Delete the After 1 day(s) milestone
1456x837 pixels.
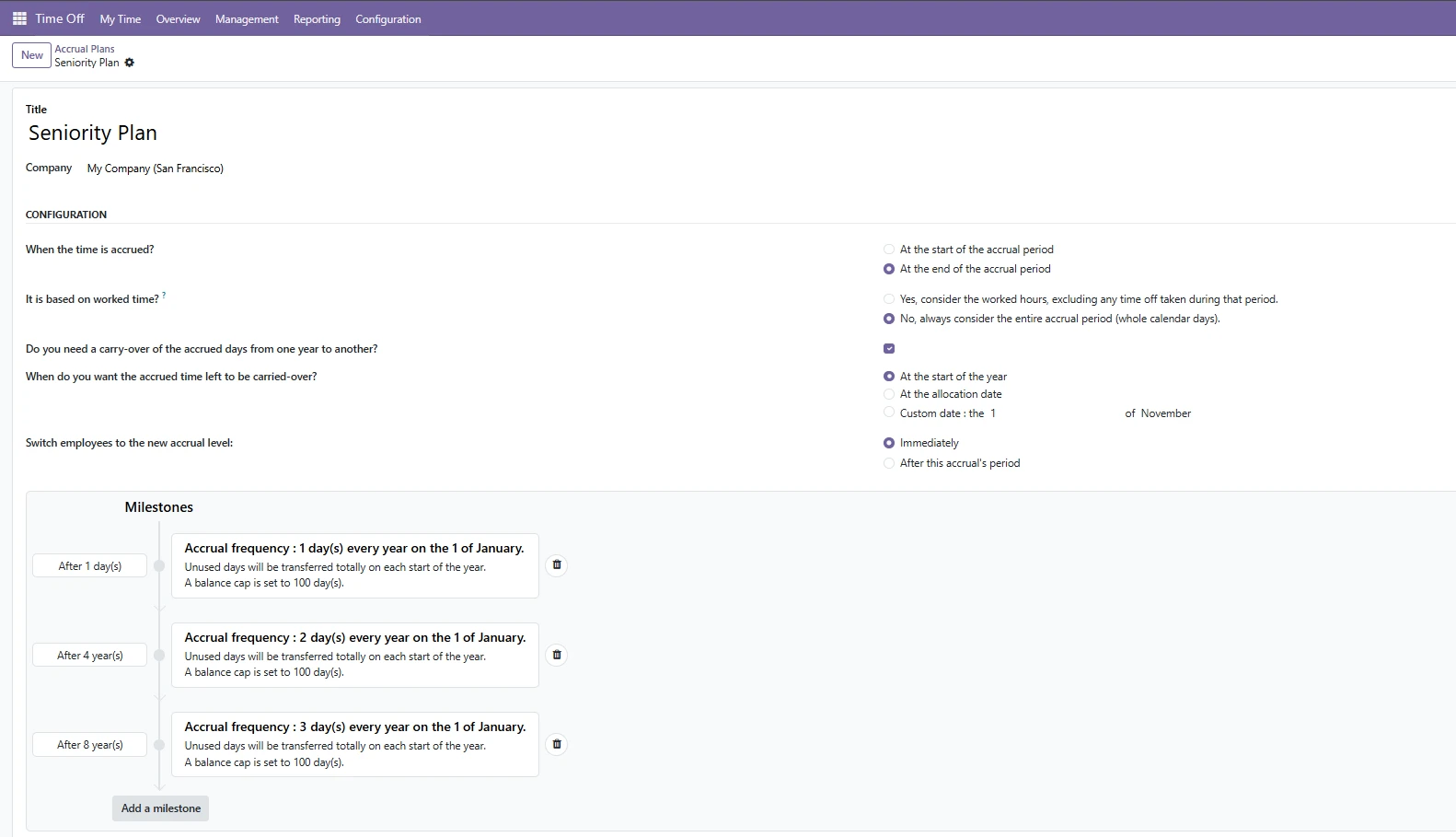click(557, 565)
